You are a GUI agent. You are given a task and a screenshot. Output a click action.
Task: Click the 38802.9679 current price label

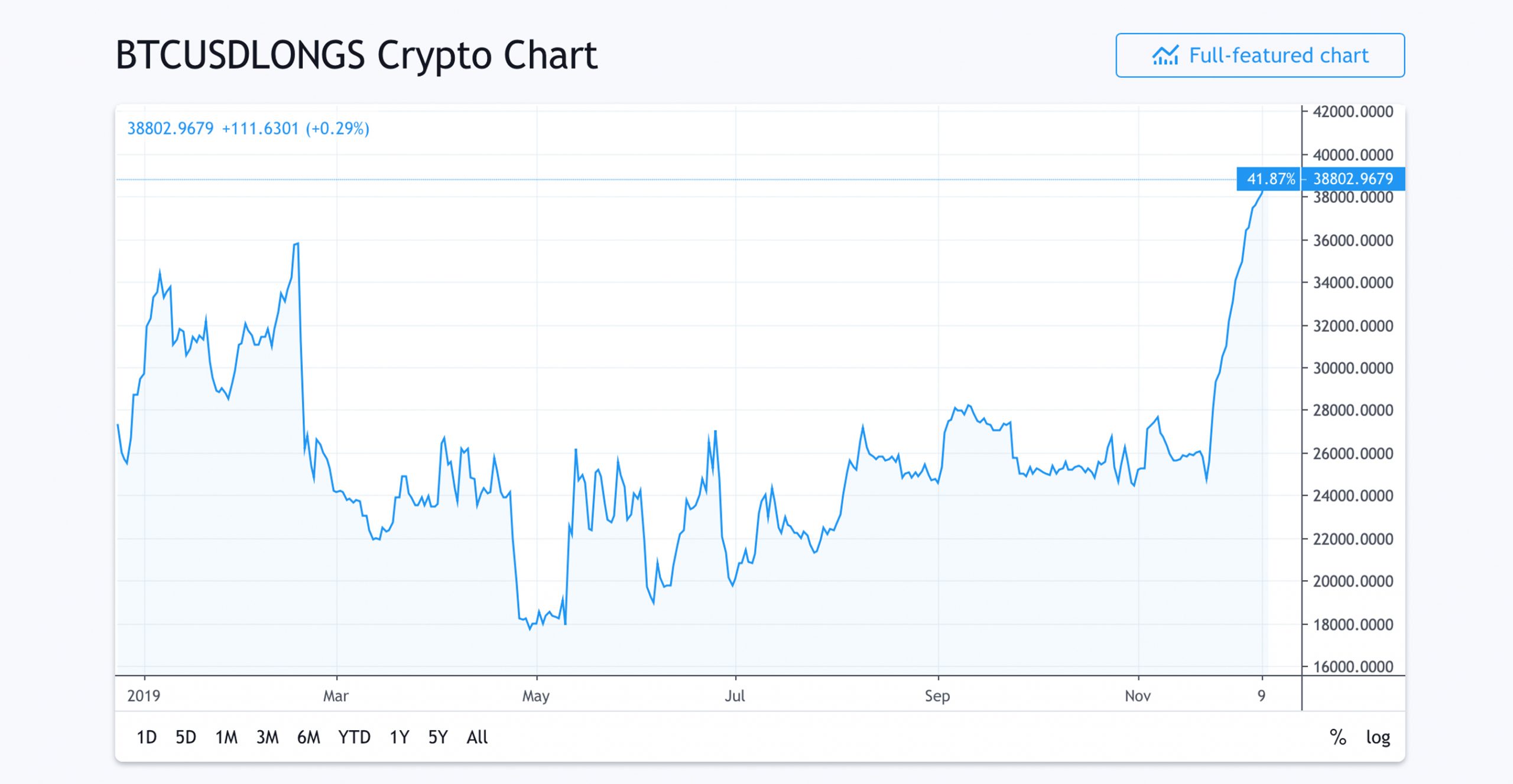tap(1353, 178)
